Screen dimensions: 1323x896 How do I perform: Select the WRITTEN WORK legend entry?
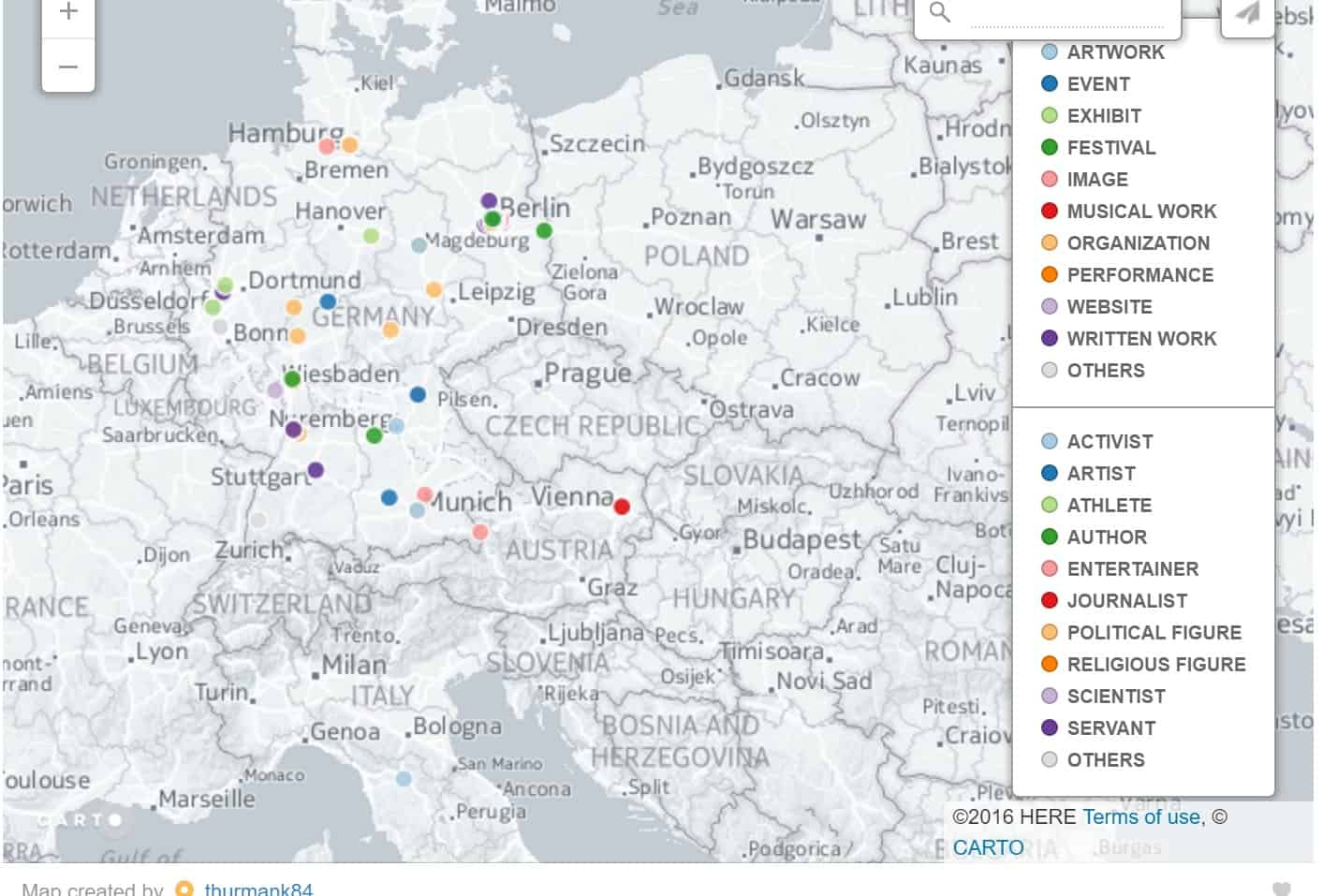pos(1140,339)
